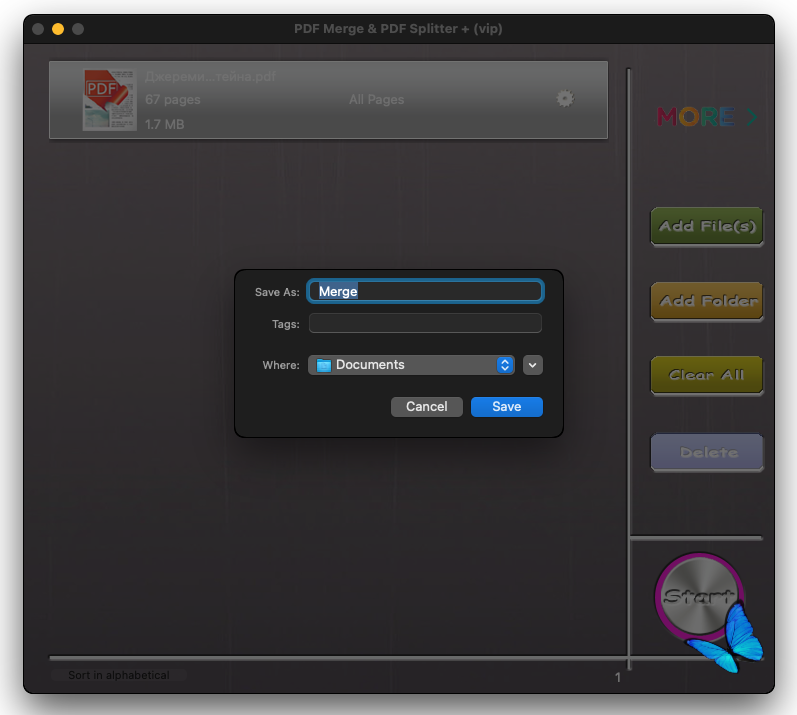
Task: Open the colorful MORE link
Action: [707, 117]
